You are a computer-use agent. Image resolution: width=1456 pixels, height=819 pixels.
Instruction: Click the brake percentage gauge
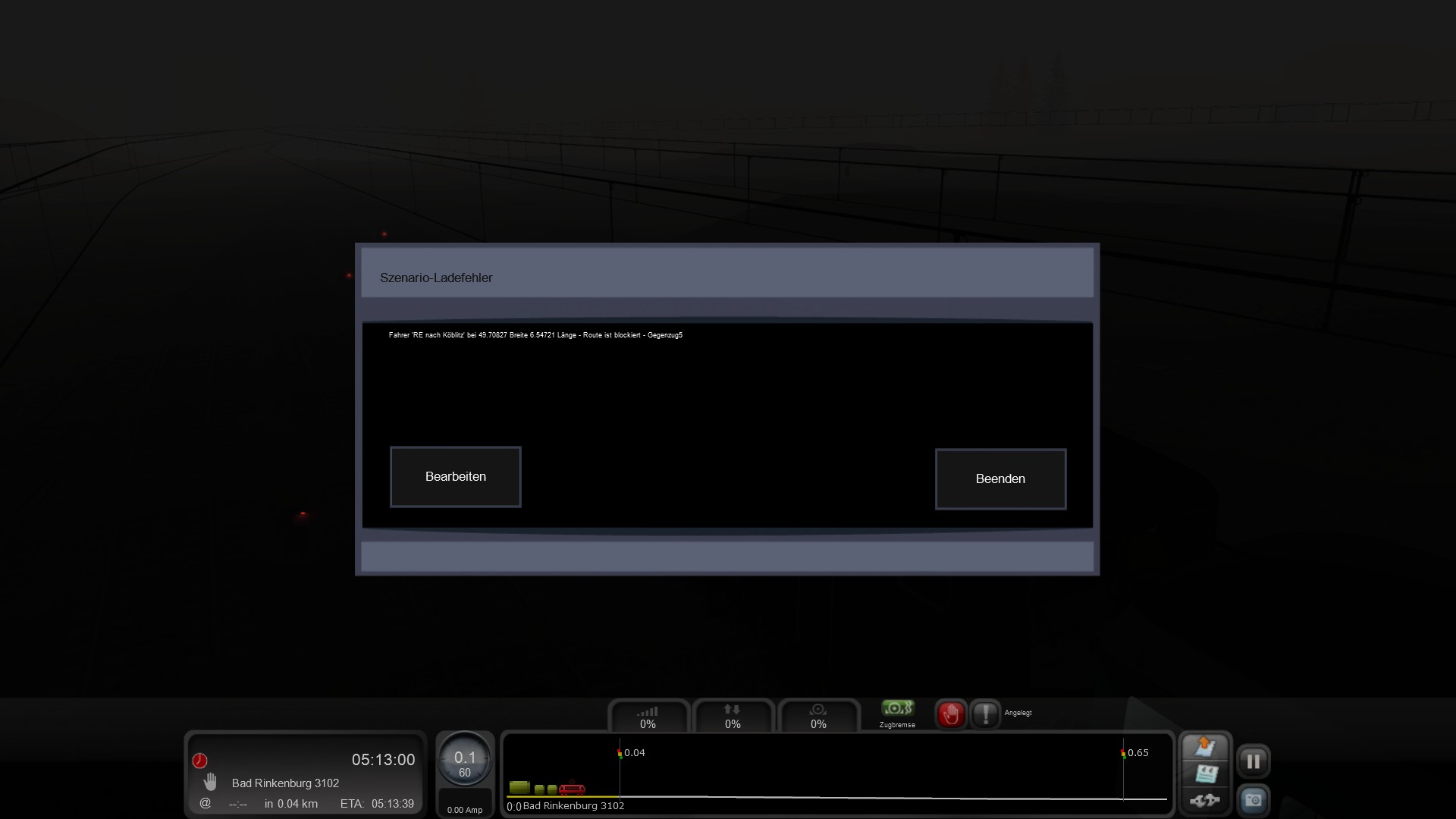click(x=818, y=717)
